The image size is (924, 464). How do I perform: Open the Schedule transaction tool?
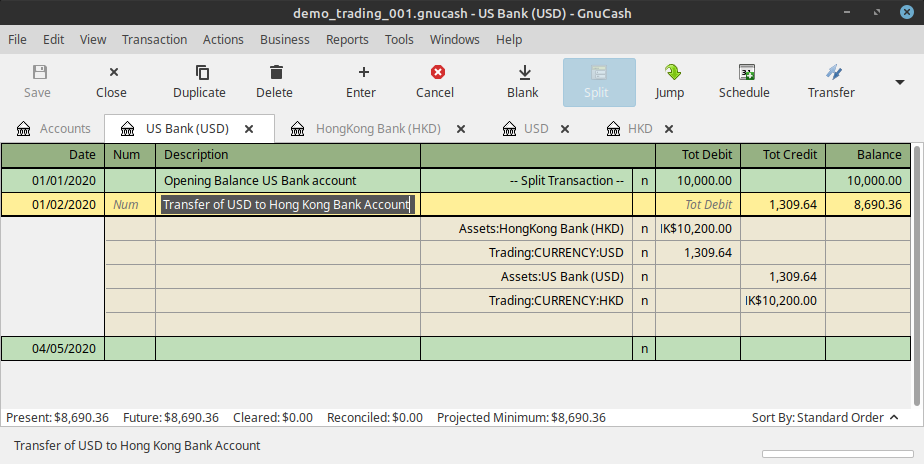pyautogui.click(x=744, y=81)
